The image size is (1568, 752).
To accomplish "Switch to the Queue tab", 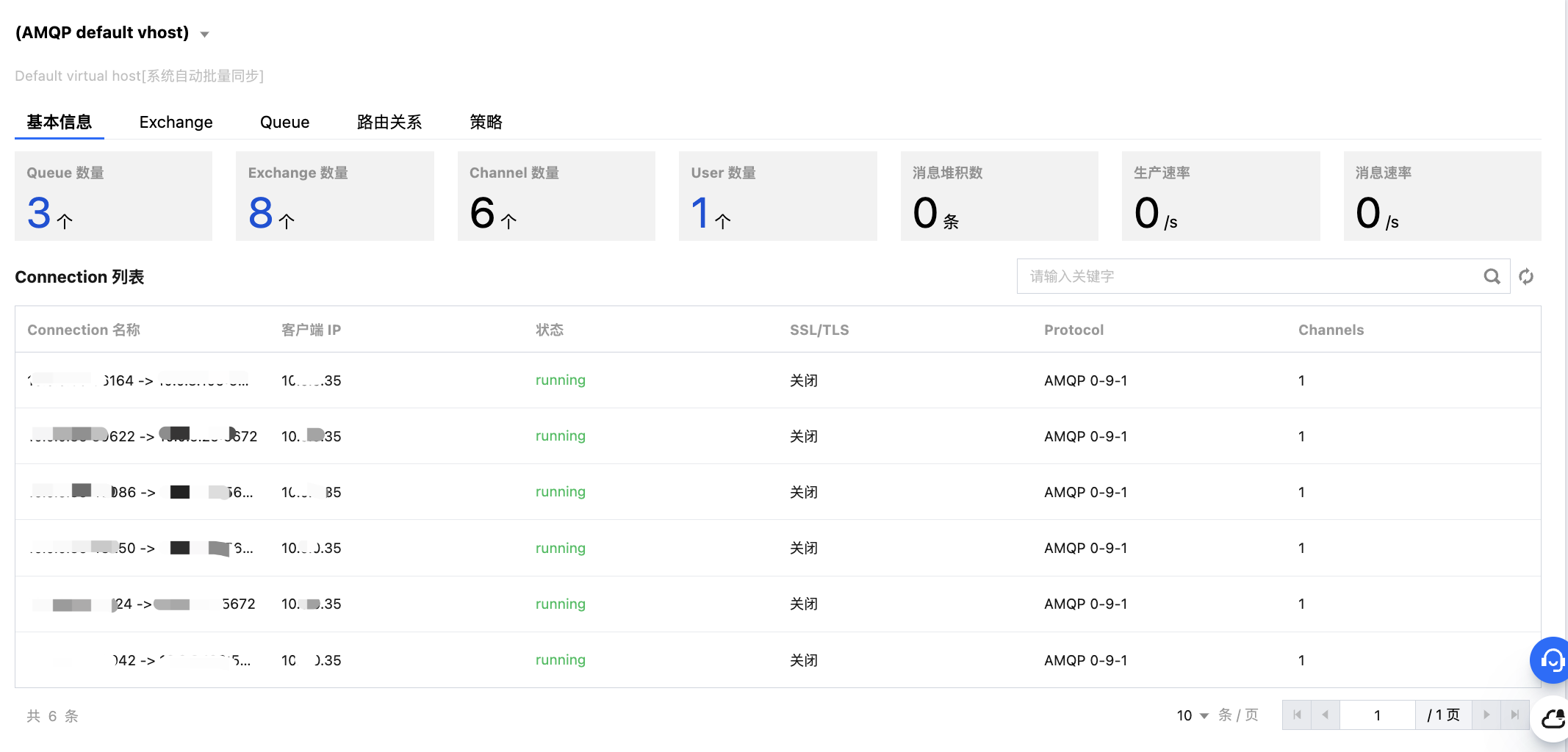I will point(285,122).
